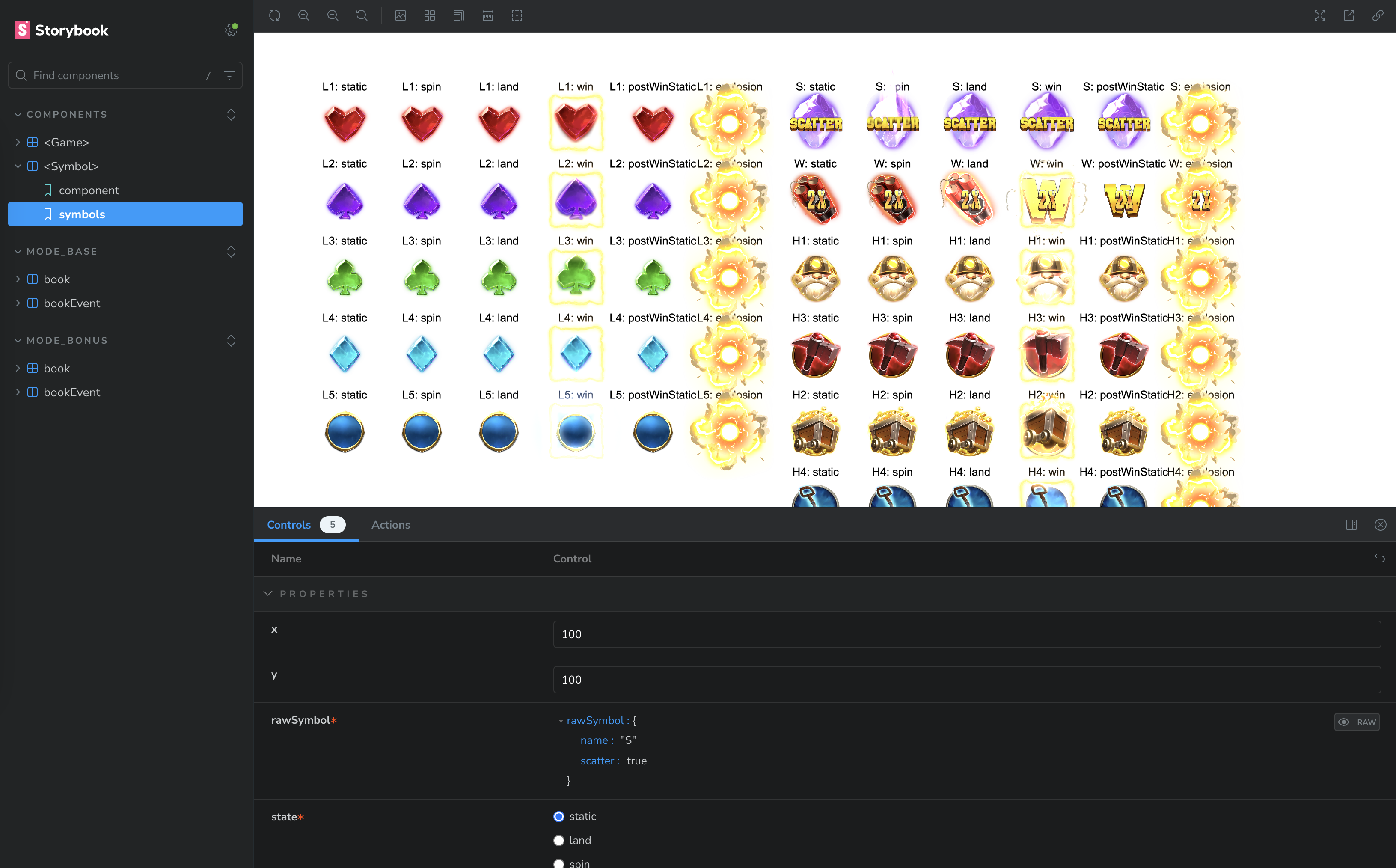Image resolution: width=1396 pixels, height=868 pixels.
Task: Reset canvas zoom level
Action: point(362,15)
